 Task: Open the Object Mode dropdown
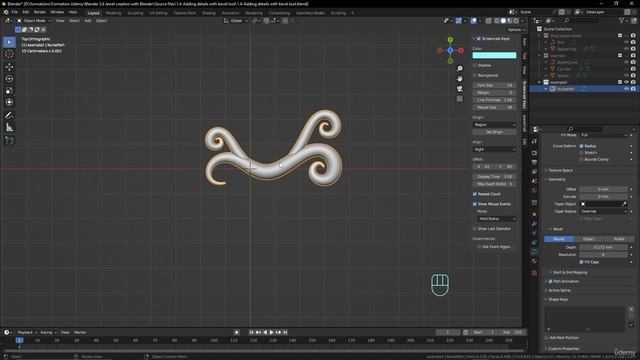pyautogui.click(x=34, y=20)
